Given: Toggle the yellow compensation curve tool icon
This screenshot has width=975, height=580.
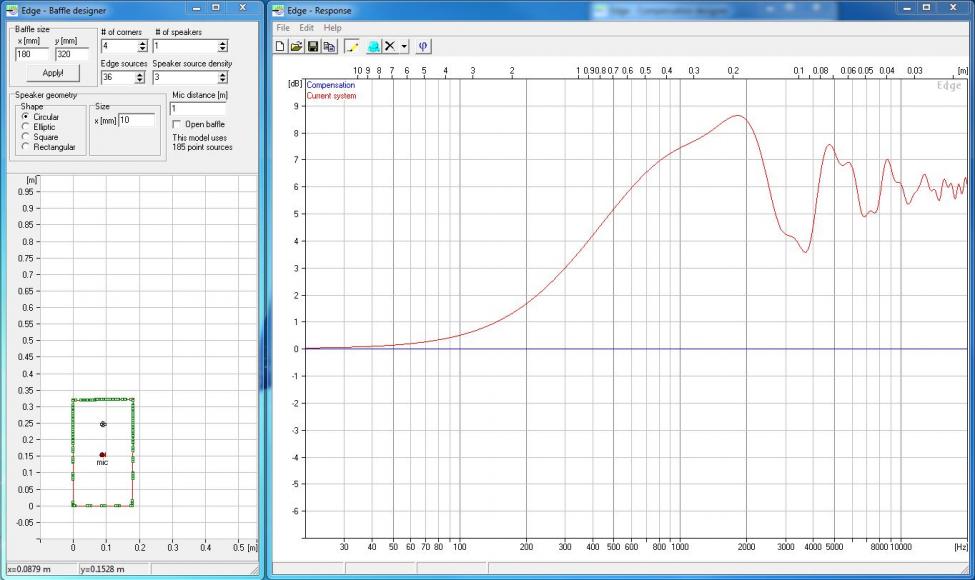Looking at the screenshot, I should pos(352,47).
